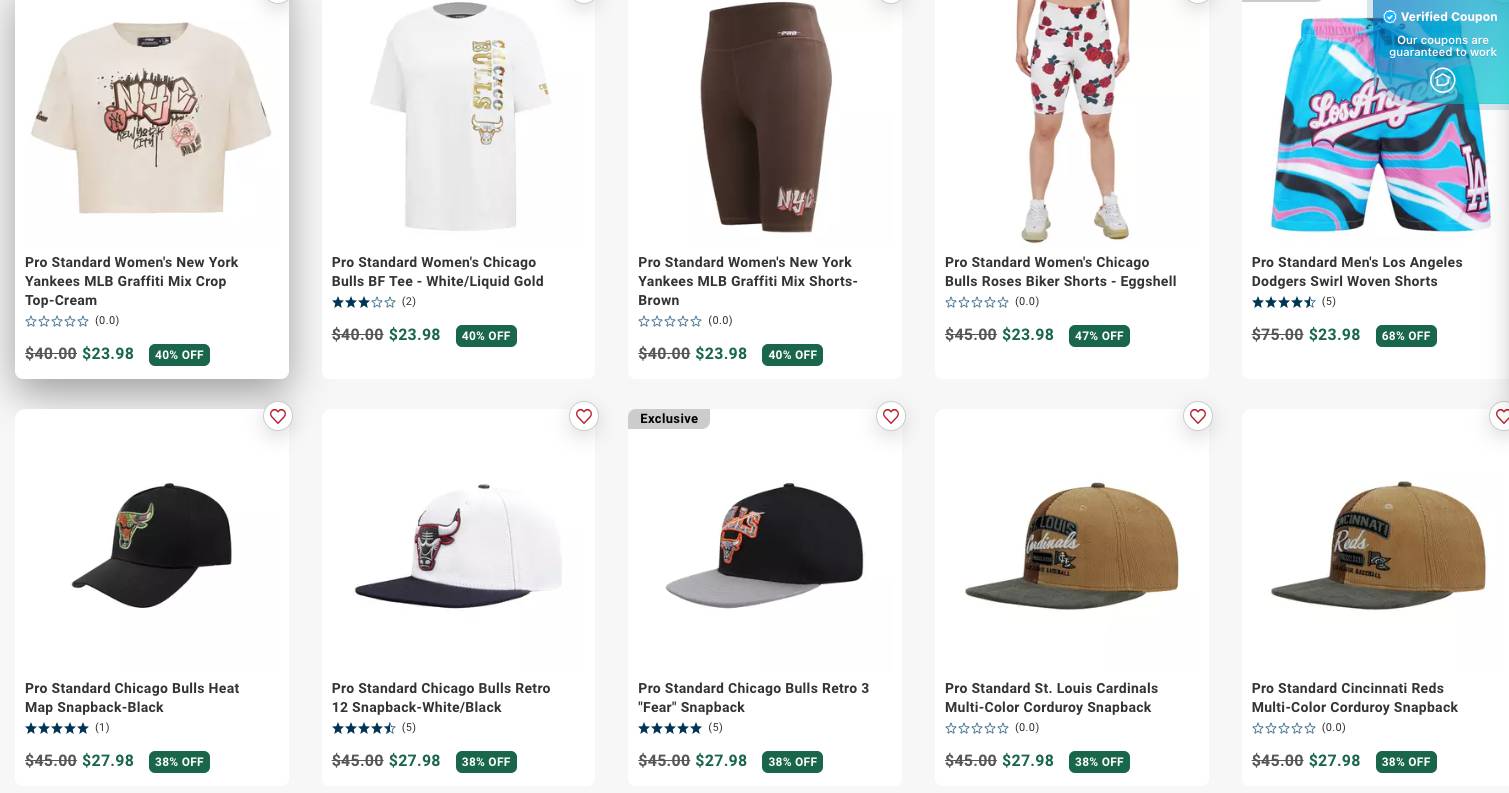Click the heart icon on the Bulls Roses Biker Shorts
The height and width of the screenshot is (793, 1509).
pos(1197,0)
